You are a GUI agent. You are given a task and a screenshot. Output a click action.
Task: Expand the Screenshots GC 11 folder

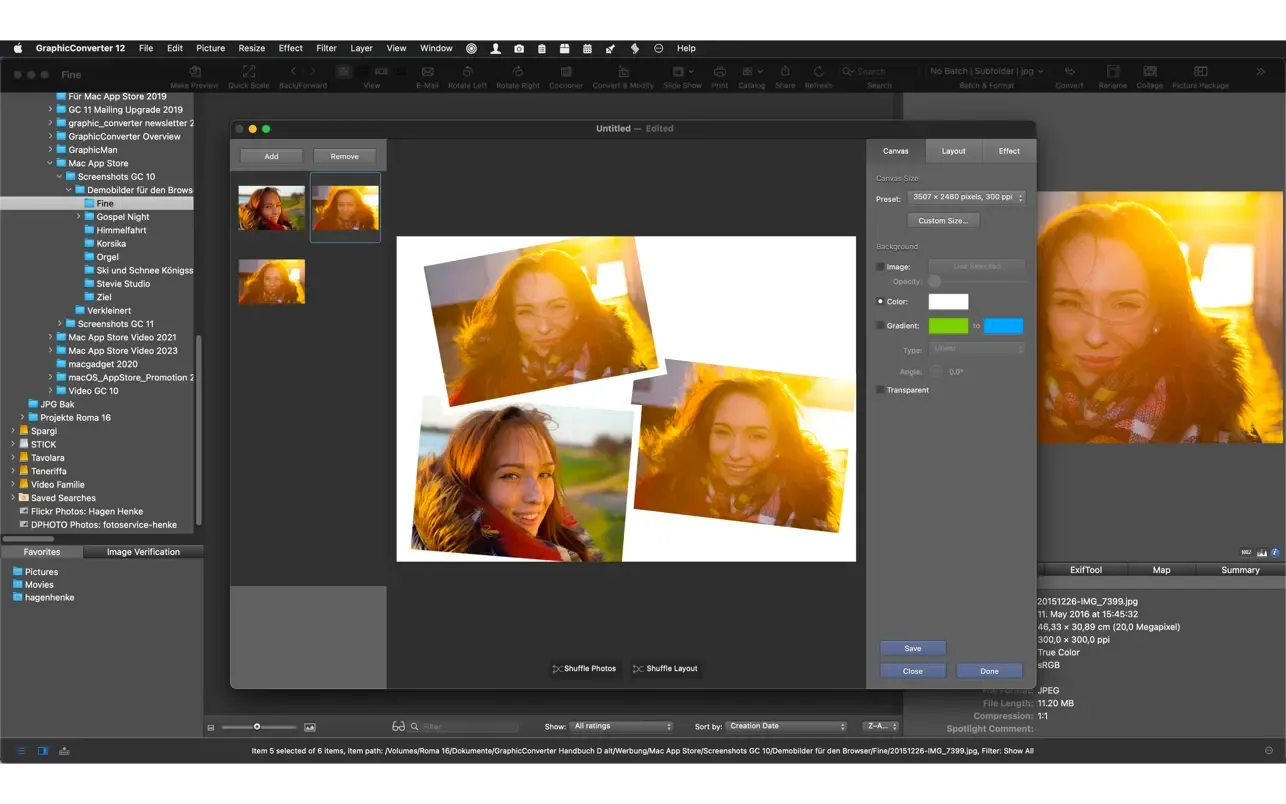(x=60, y=323)
